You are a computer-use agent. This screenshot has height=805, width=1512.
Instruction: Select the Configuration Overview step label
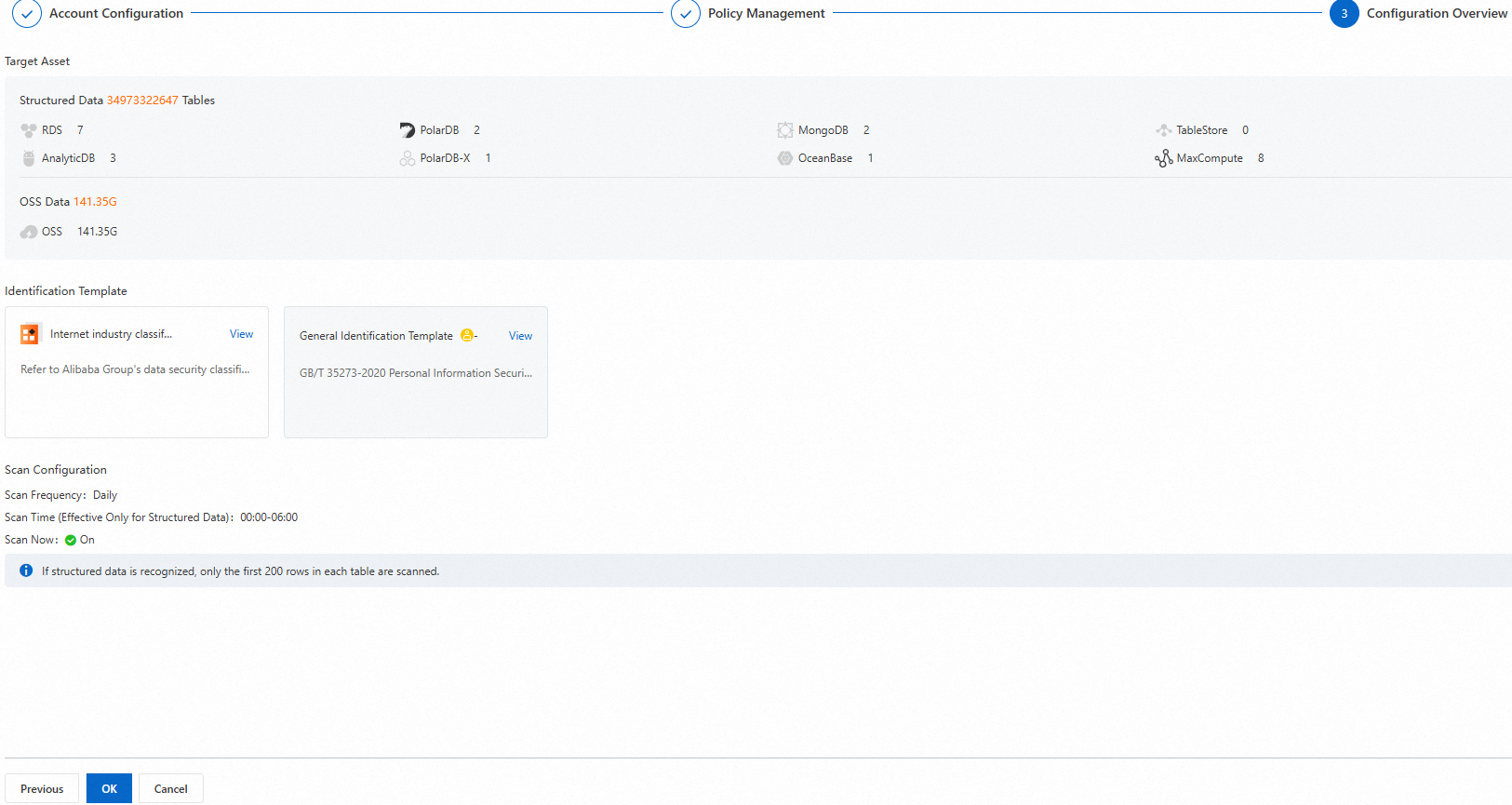[x=1437, y=13]
